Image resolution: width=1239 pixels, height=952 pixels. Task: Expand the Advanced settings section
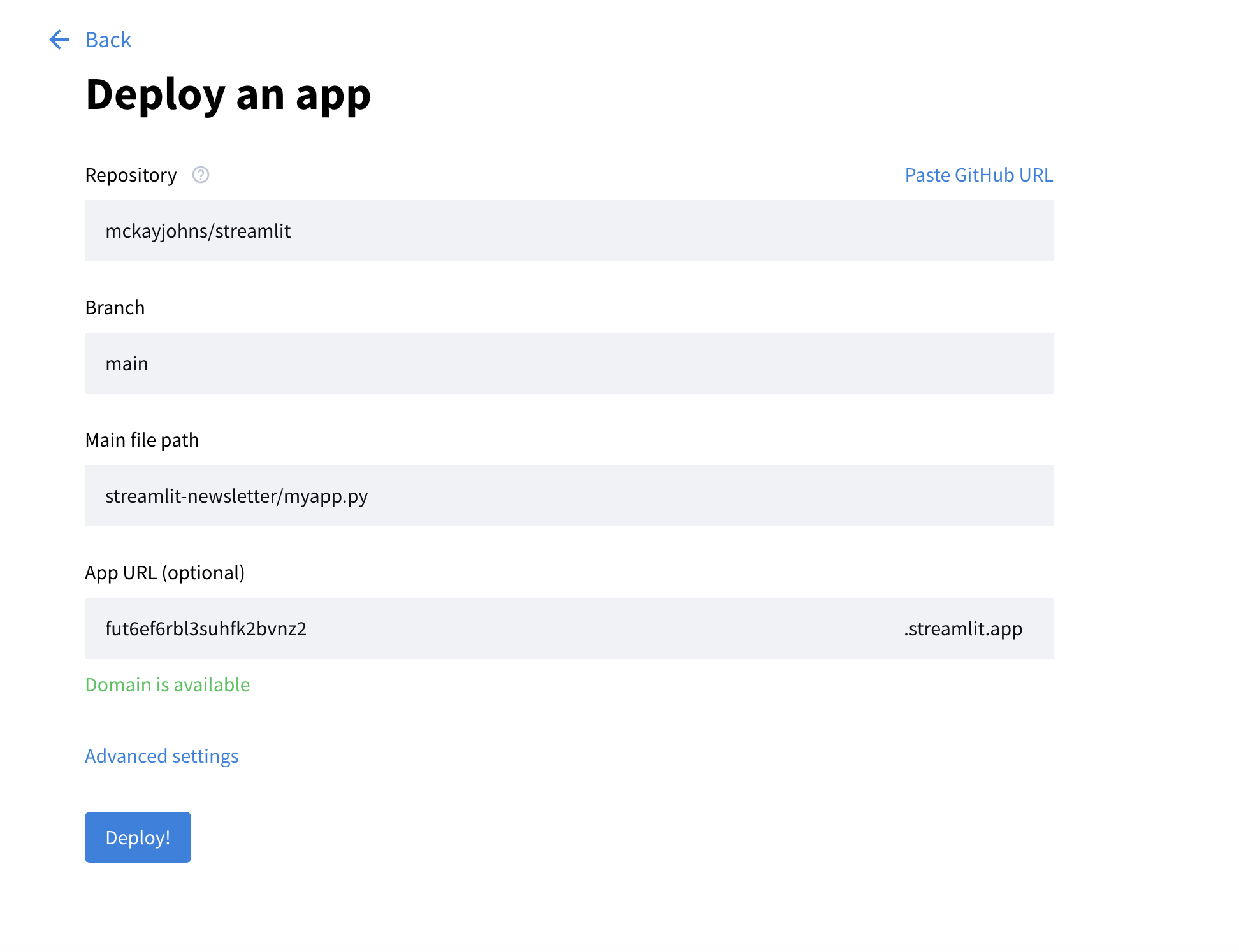pyautogui.click(x=161, y=756)
